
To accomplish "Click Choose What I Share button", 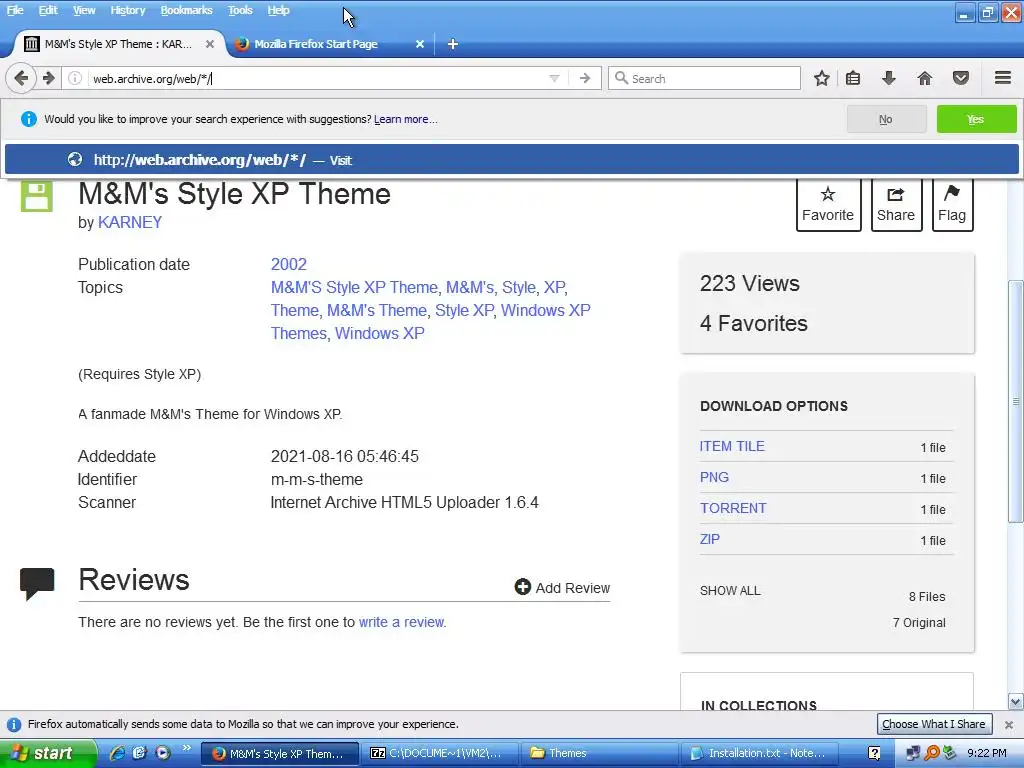I will (x=934, y=724).
